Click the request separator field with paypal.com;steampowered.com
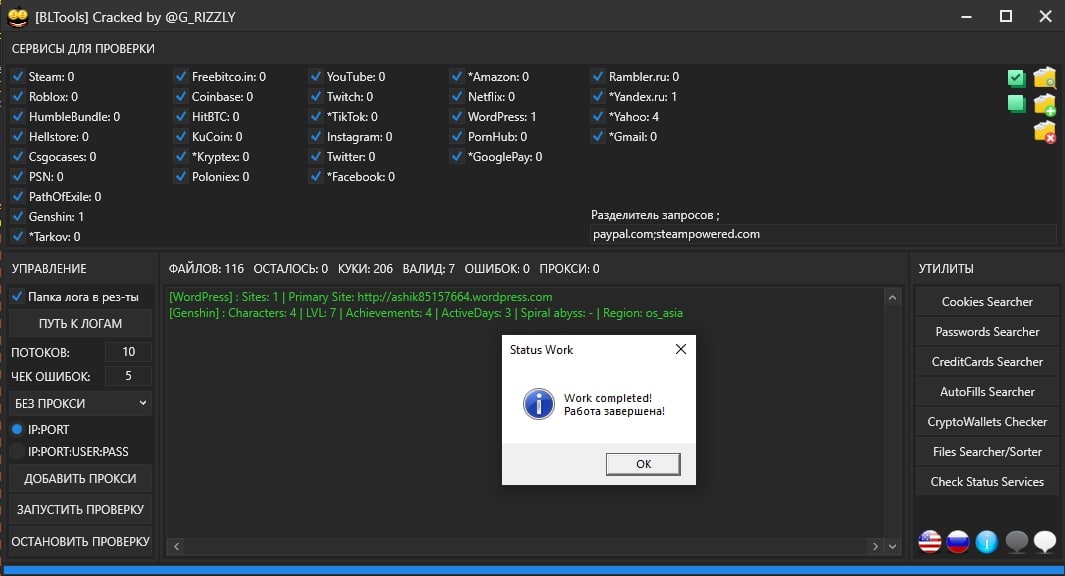This screenshot has width=1065, height=576. click(x=823, y=234)
